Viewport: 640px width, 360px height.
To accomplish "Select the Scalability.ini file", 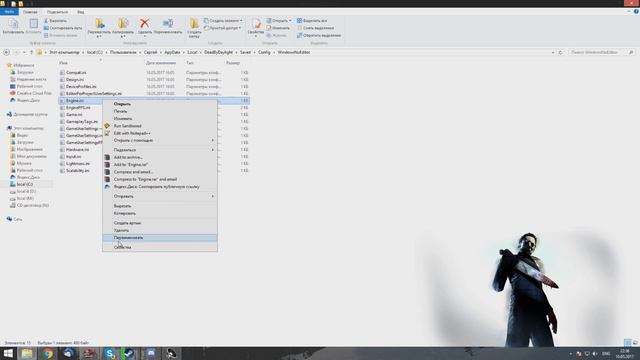I will [x=78, y=171].
